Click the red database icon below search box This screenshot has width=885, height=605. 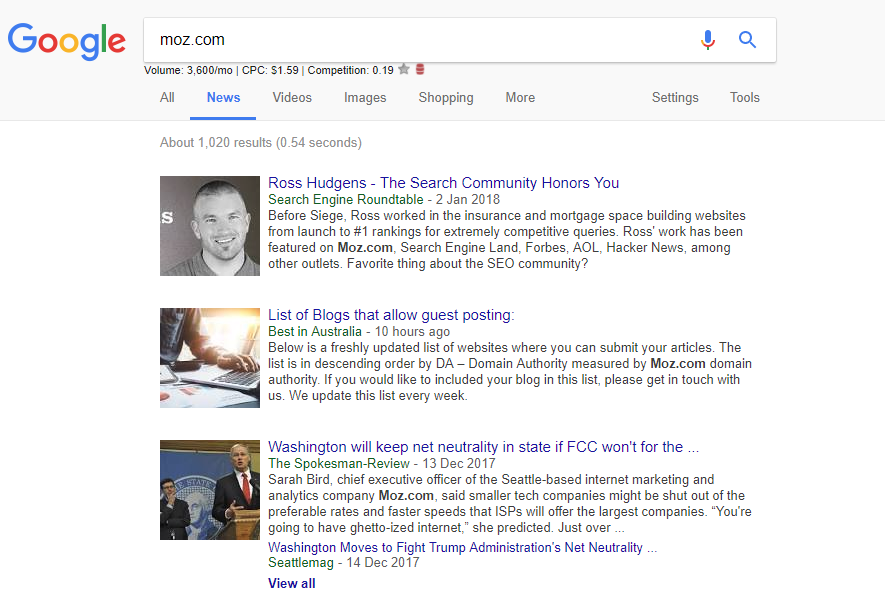[419, 70]
